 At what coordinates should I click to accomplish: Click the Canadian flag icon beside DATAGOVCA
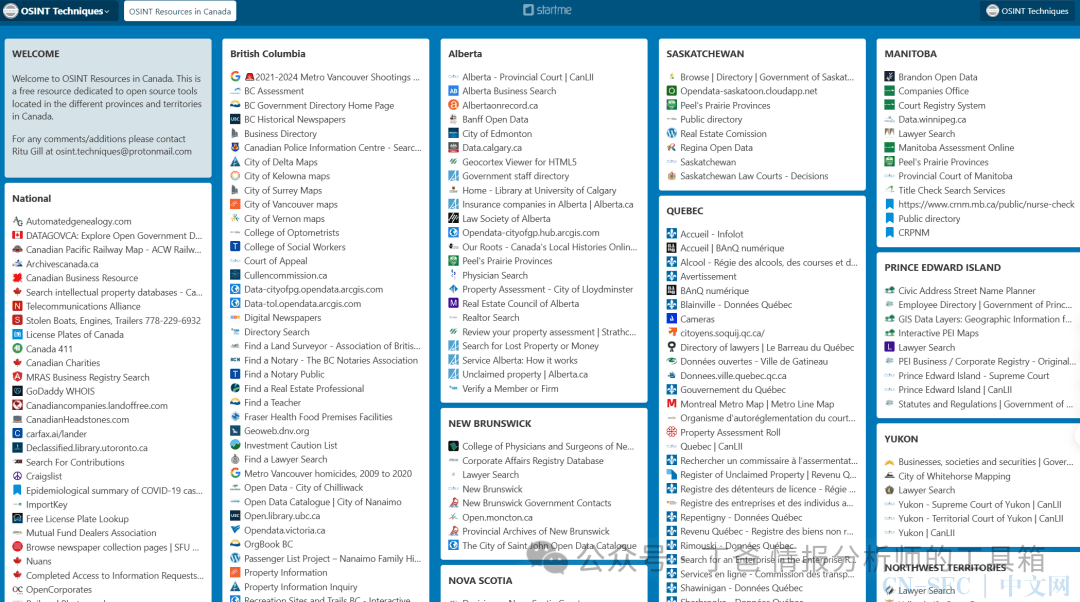17,236
